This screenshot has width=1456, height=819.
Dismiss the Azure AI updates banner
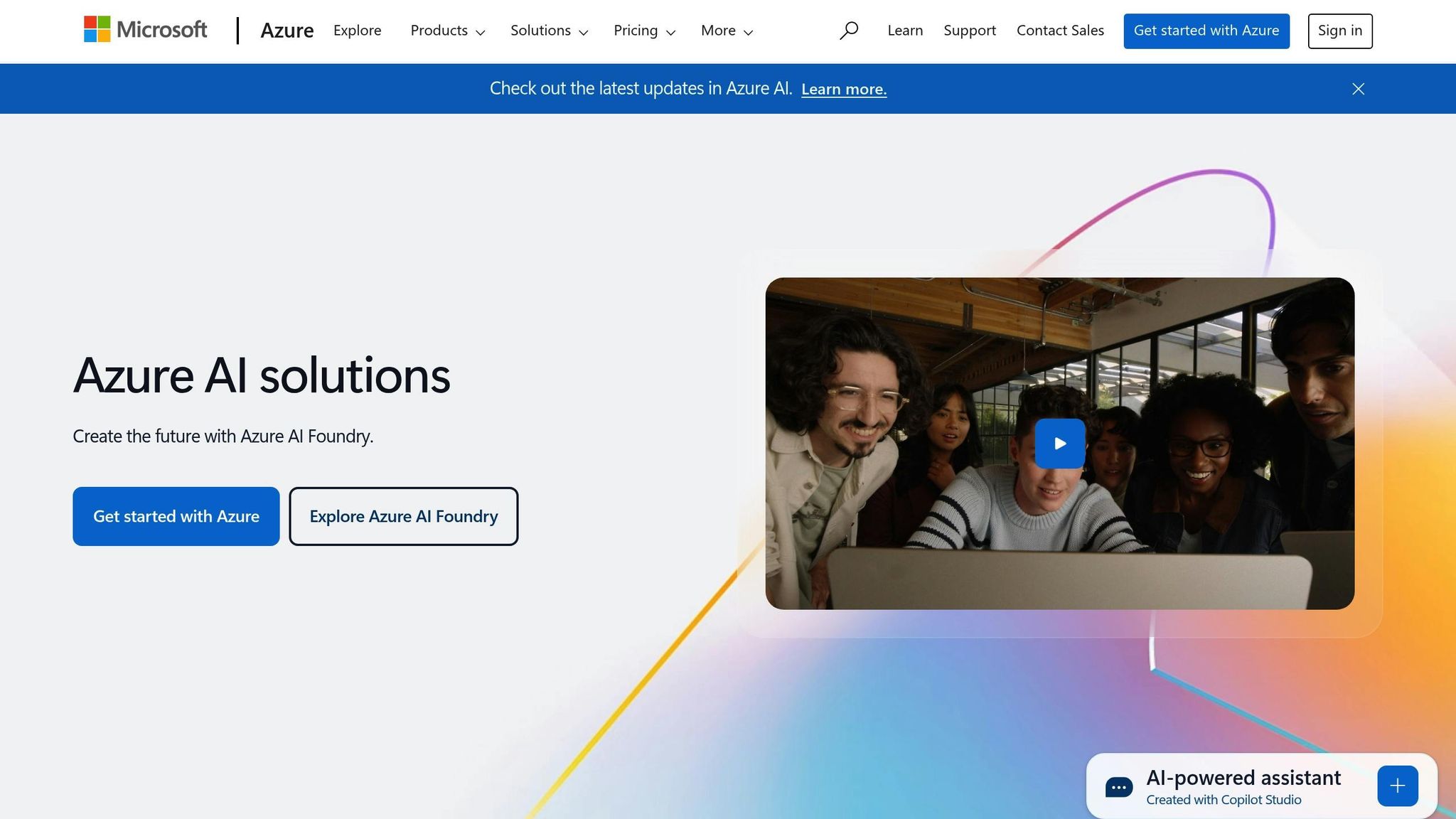point(1358,89)
